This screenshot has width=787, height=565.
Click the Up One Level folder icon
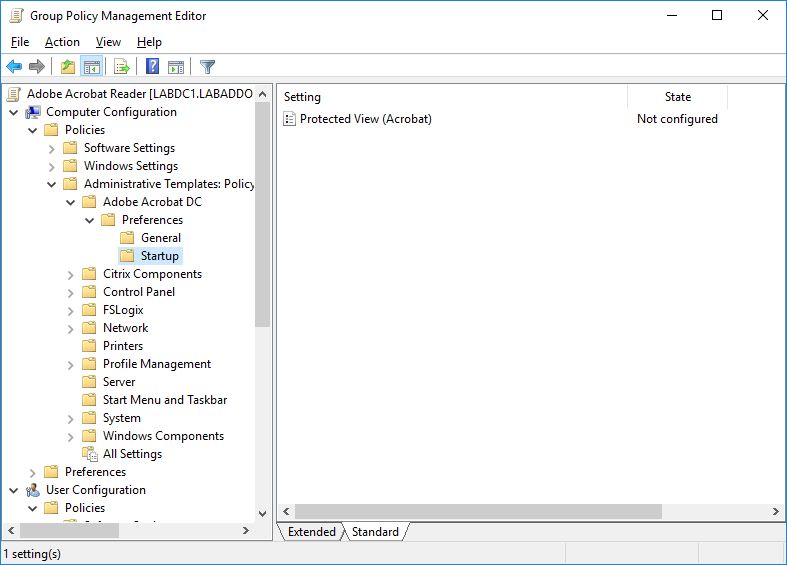[x=67, y=67]
